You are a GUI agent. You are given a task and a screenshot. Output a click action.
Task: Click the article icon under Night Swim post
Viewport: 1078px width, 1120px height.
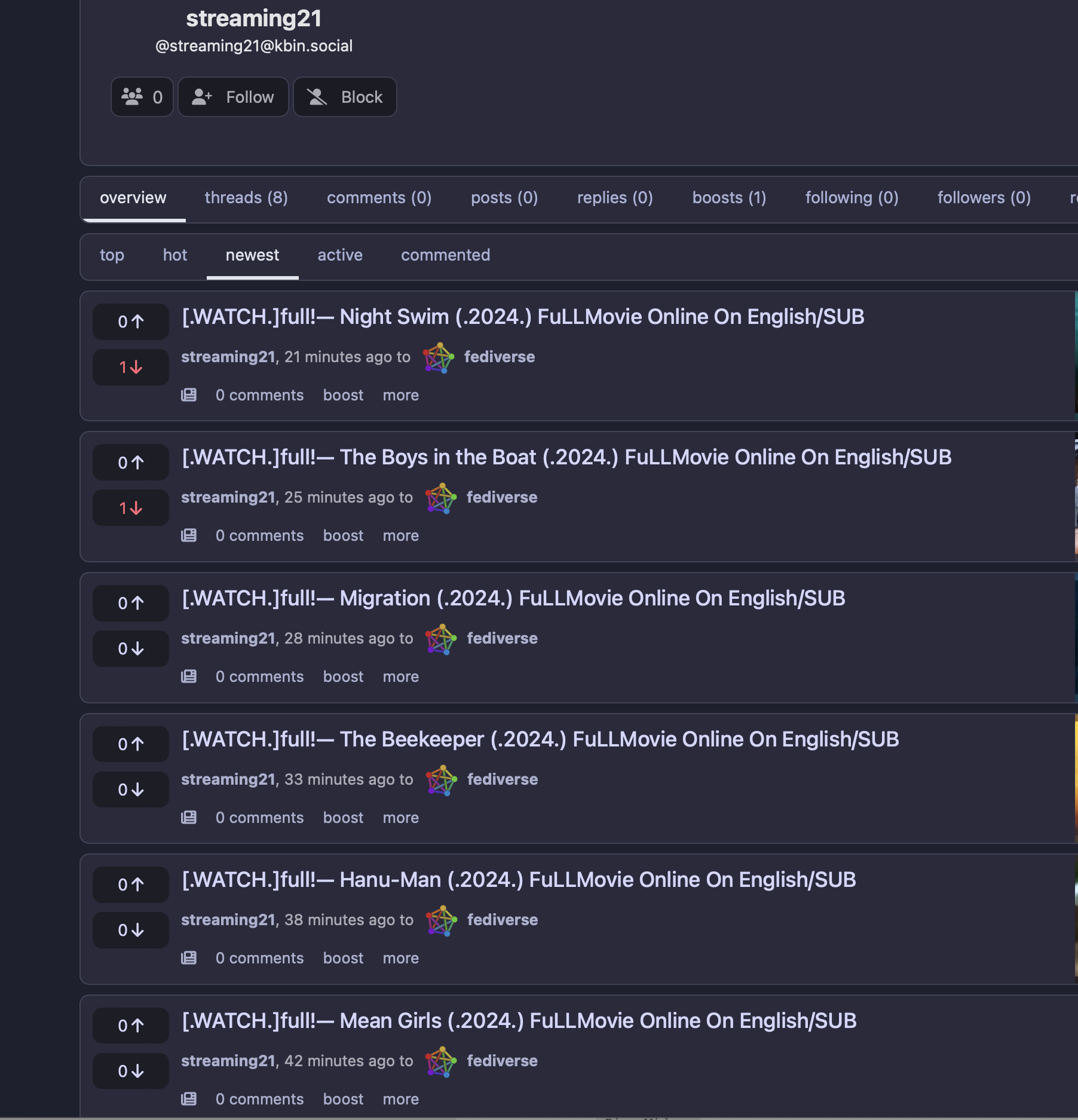pyautogui.click(x=189, y=395)
